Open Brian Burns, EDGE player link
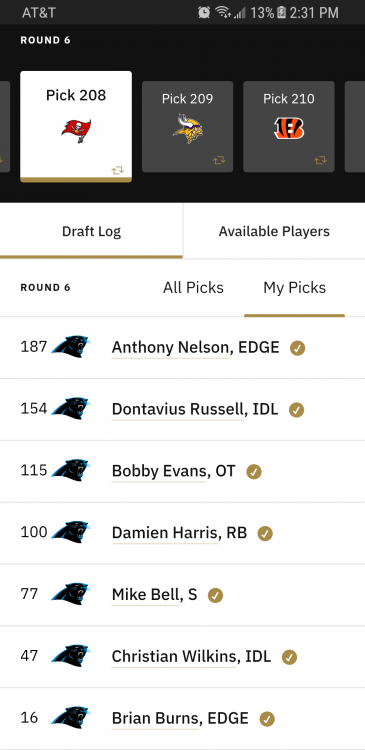365x750 pixels. [x=180, y=718]
